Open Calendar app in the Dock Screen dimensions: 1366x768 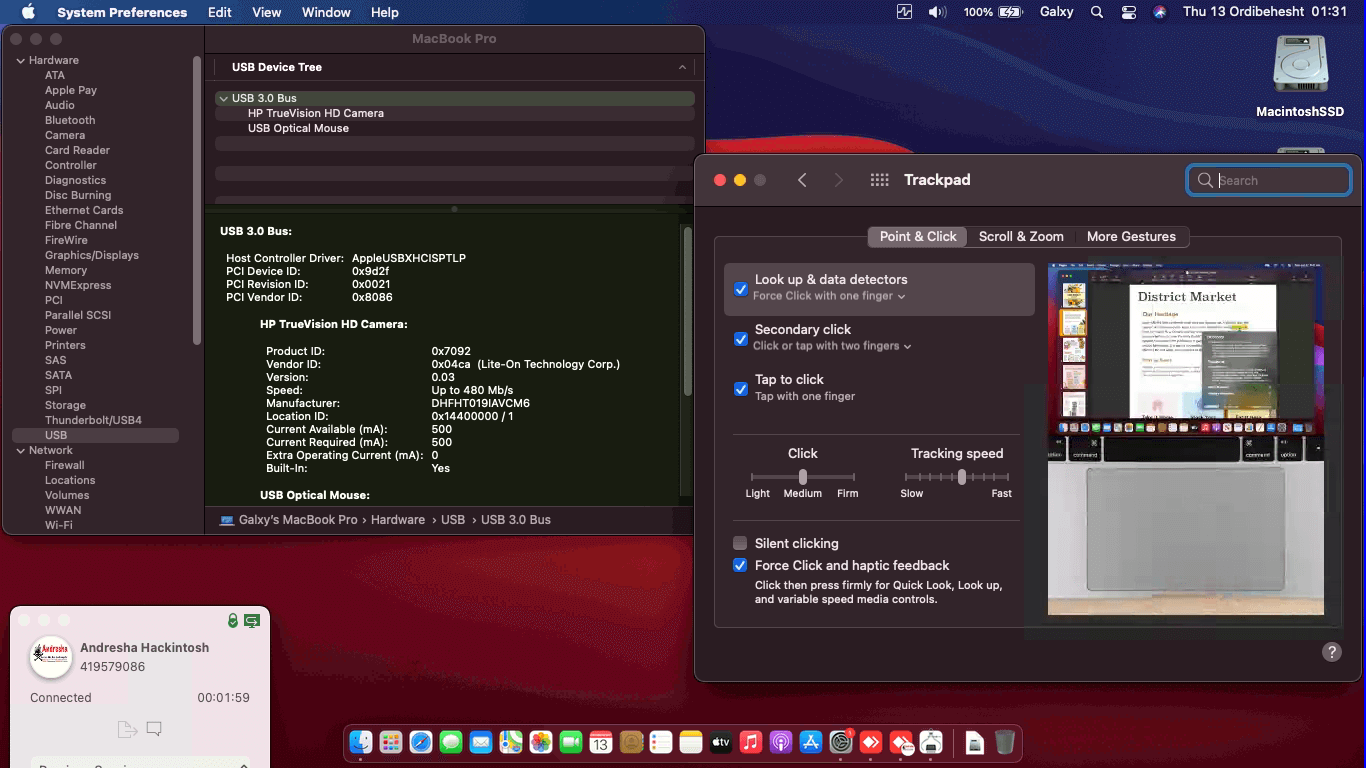point(601,742)
